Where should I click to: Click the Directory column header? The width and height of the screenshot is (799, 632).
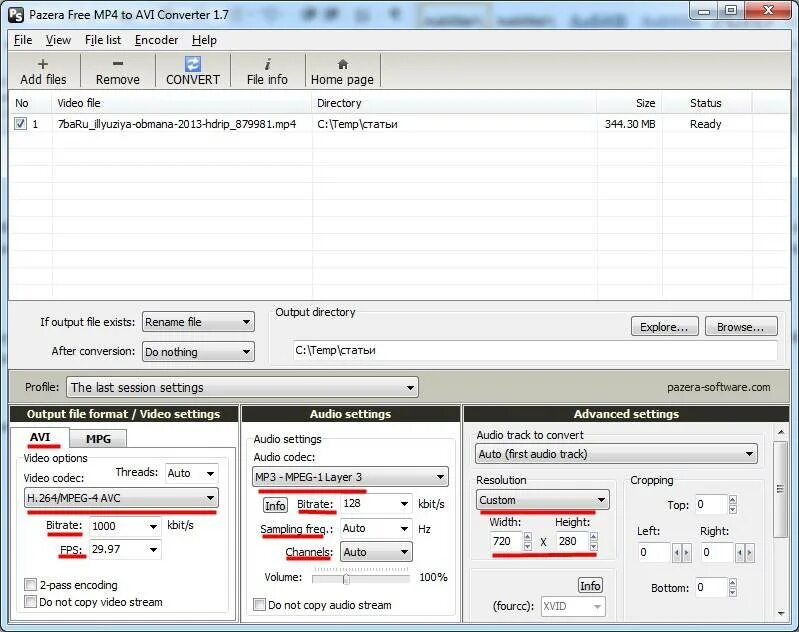tap(454, 103)
